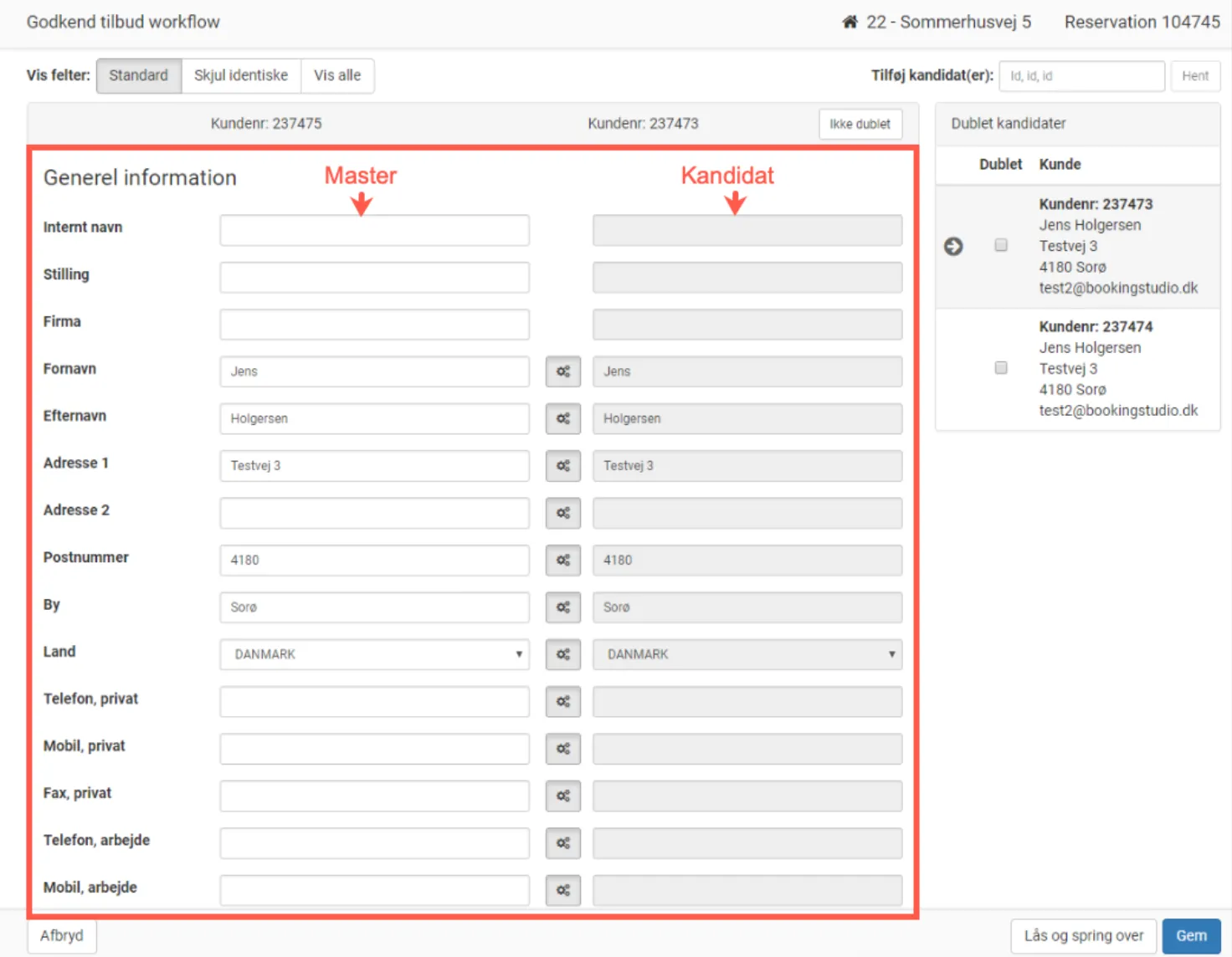1232x957 pixels.
Task: Open the Kandidat Land dropdown
Action: 747,654
